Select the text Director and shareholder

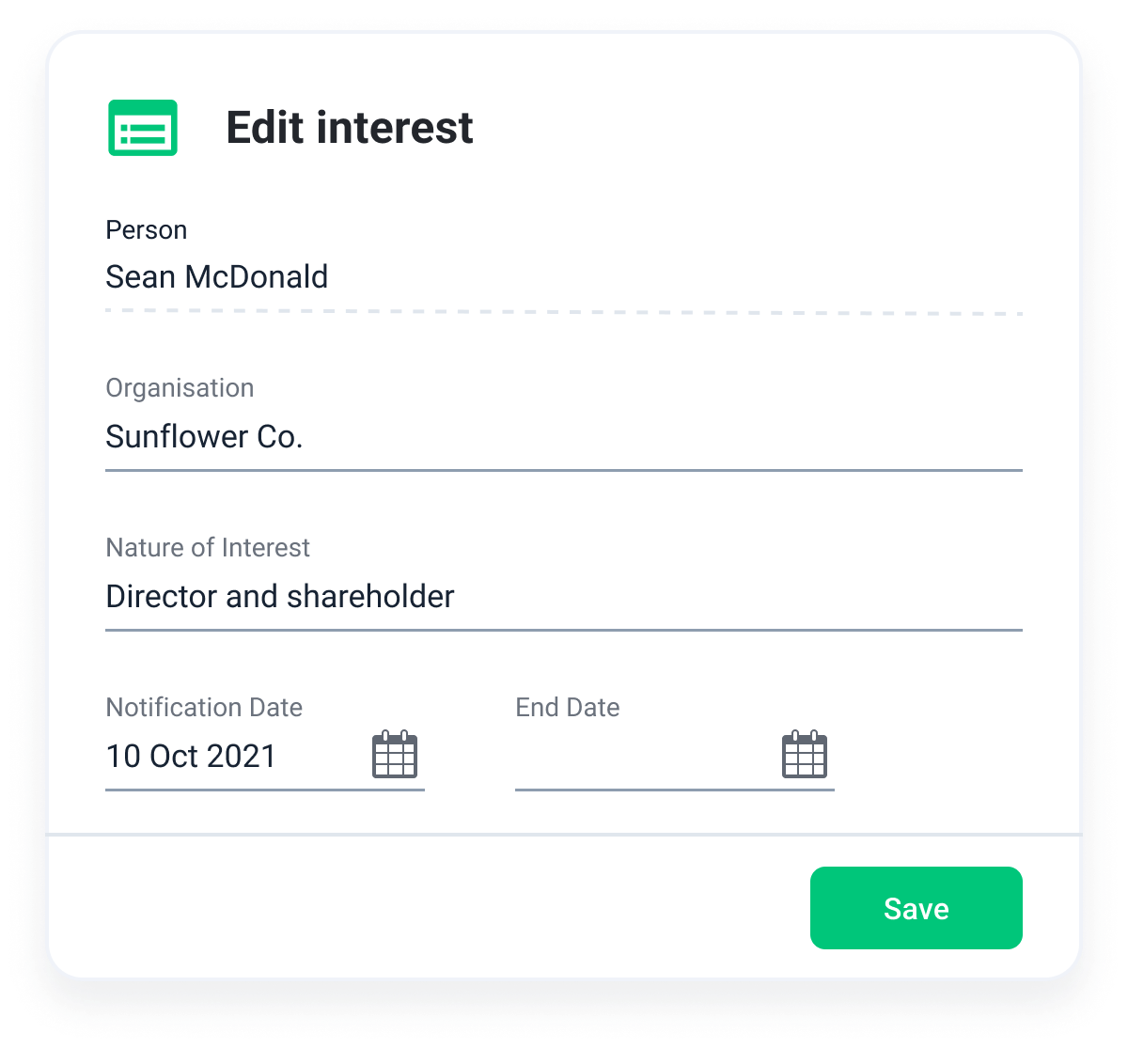(x=280, y=596)
